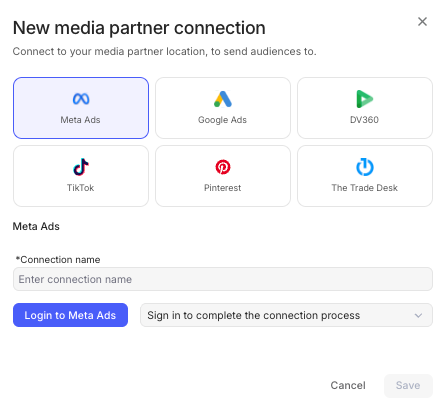The width and height of the screenshot is (443, 409).
Task: Click the green DV360 play logo
Action: pyautogui.click(x=365, y=99)
